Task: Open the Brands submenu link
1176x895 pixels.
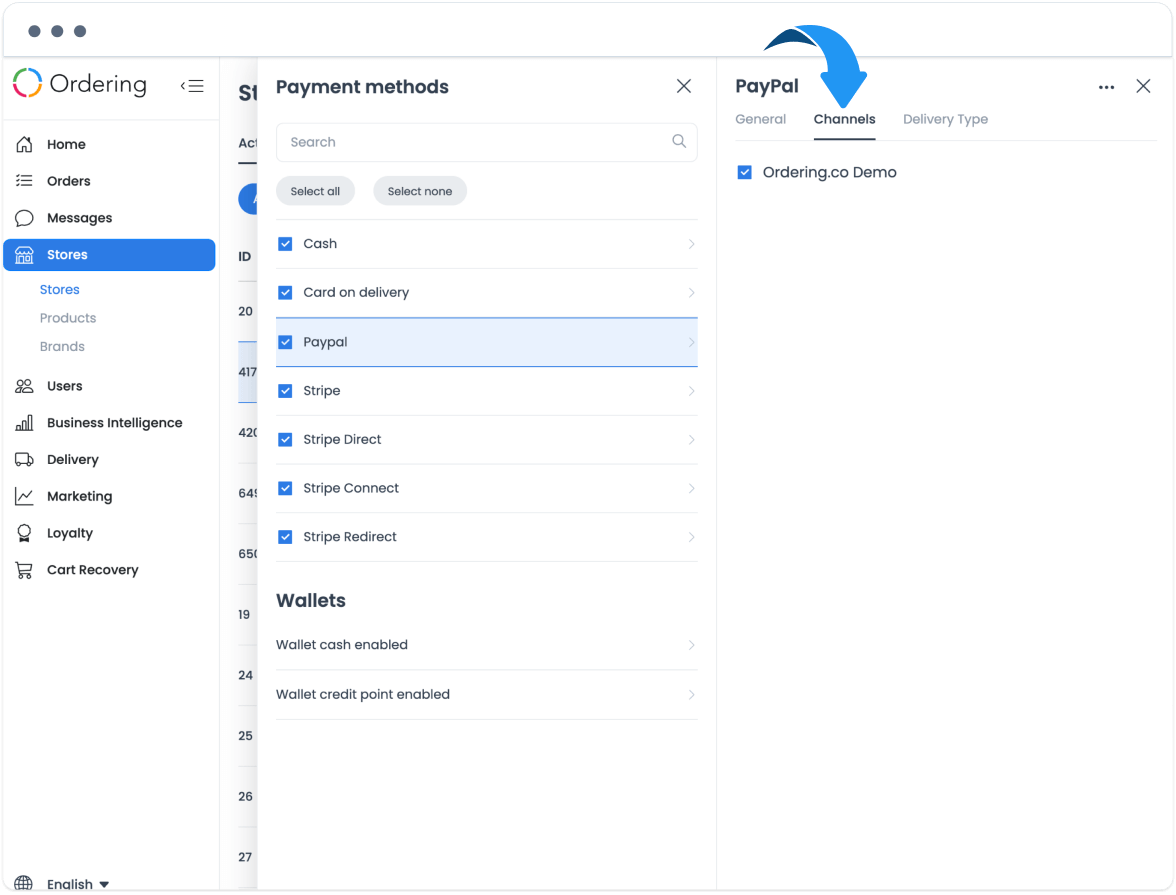Action: pos(62,347)
